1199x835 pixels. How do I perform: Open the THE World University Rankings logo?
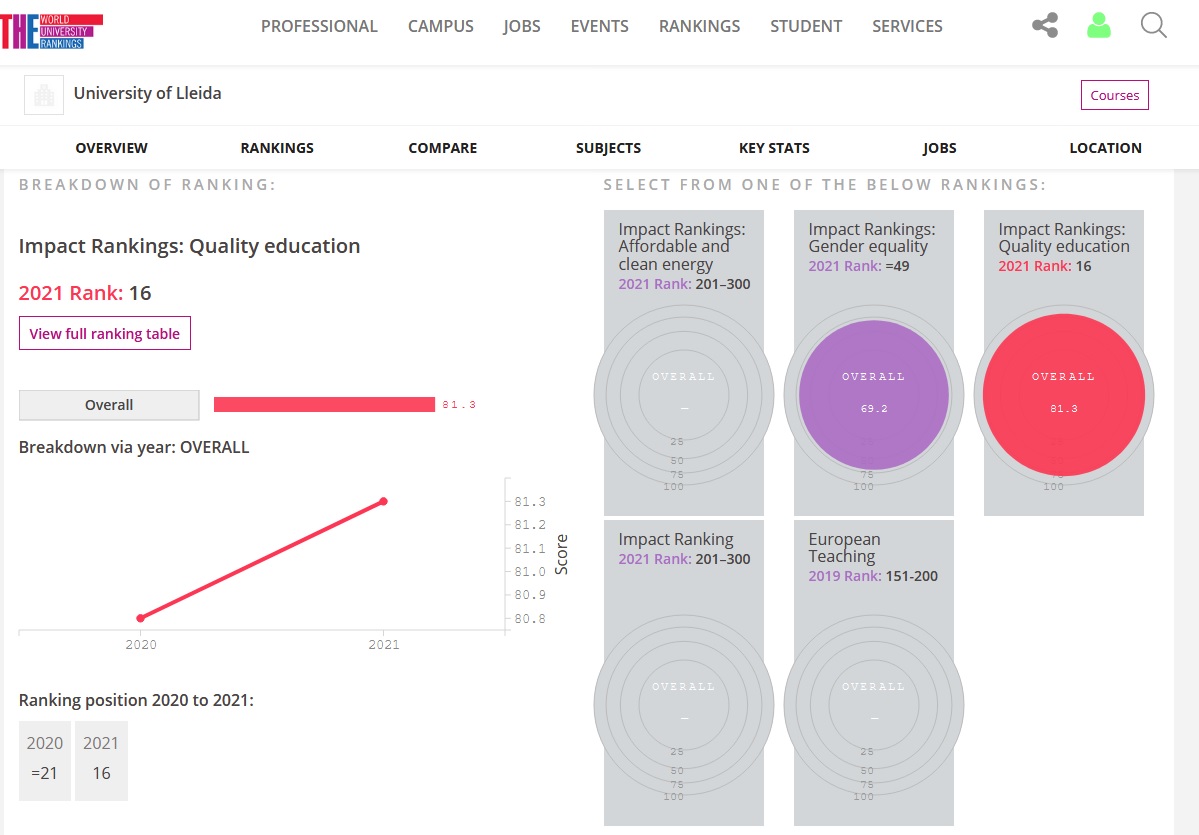(x=51, y=31)
